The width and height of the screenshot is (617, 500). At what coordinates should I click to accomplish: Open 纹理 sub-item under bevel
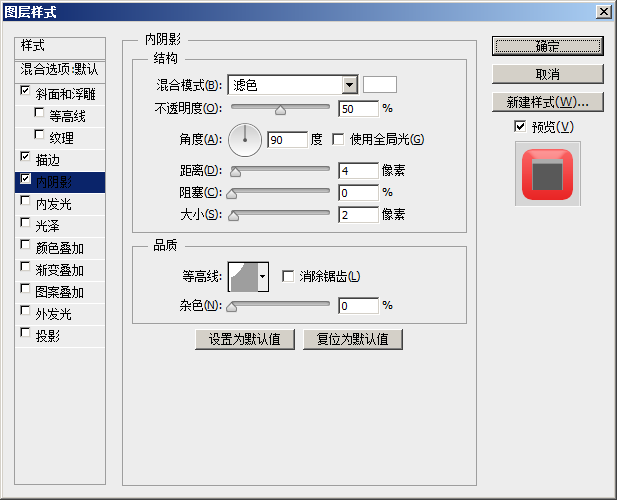[61, 138]
